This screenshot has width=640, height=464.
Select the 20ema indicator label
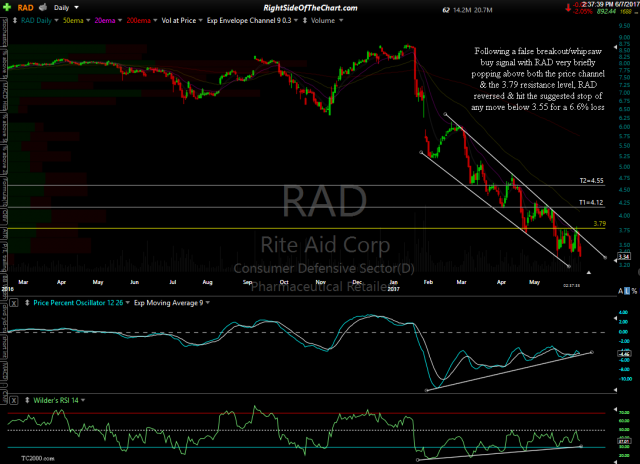[105, 20]
